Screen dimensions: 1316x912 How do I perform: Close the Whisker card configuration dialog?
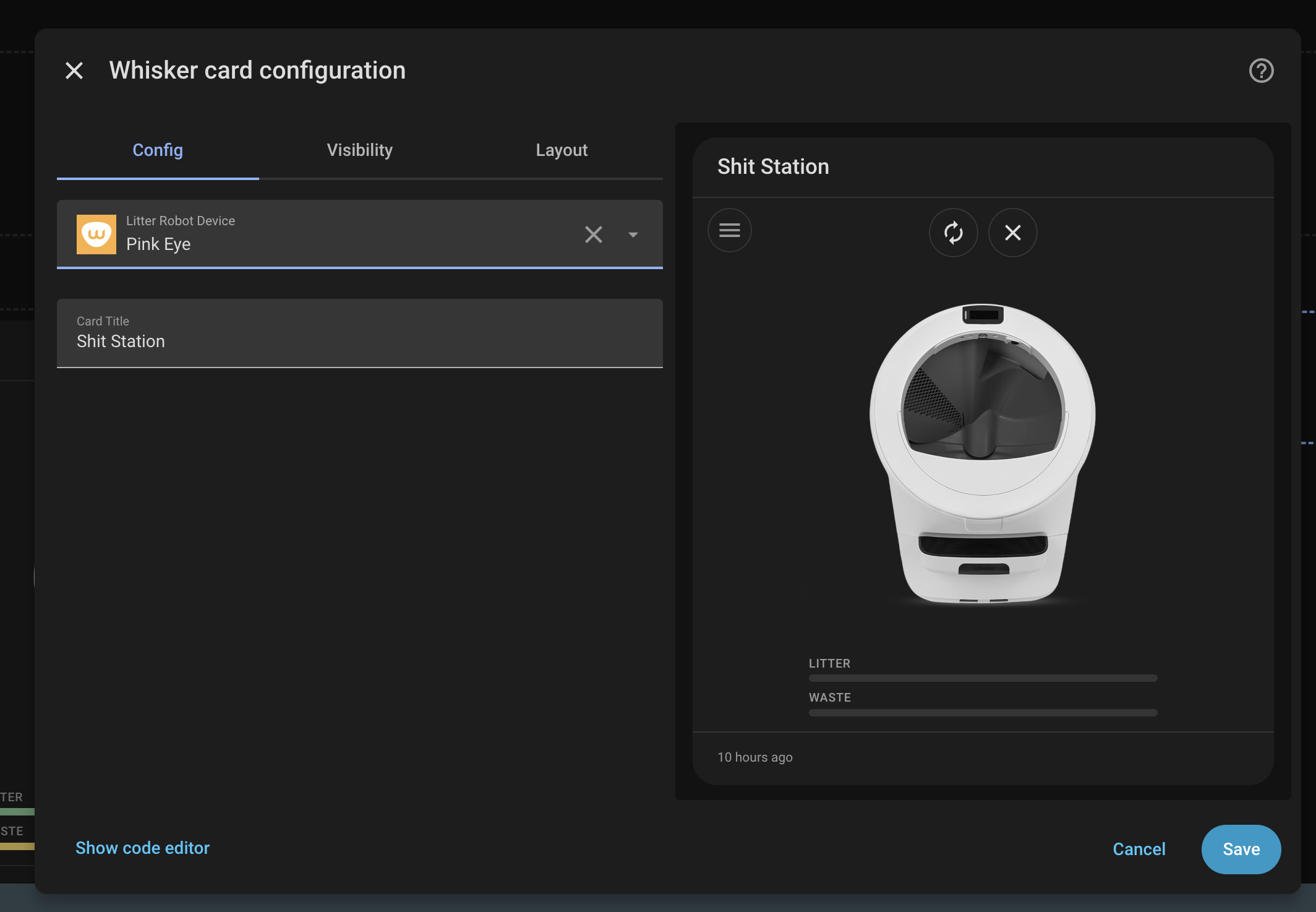pos(74,71)
